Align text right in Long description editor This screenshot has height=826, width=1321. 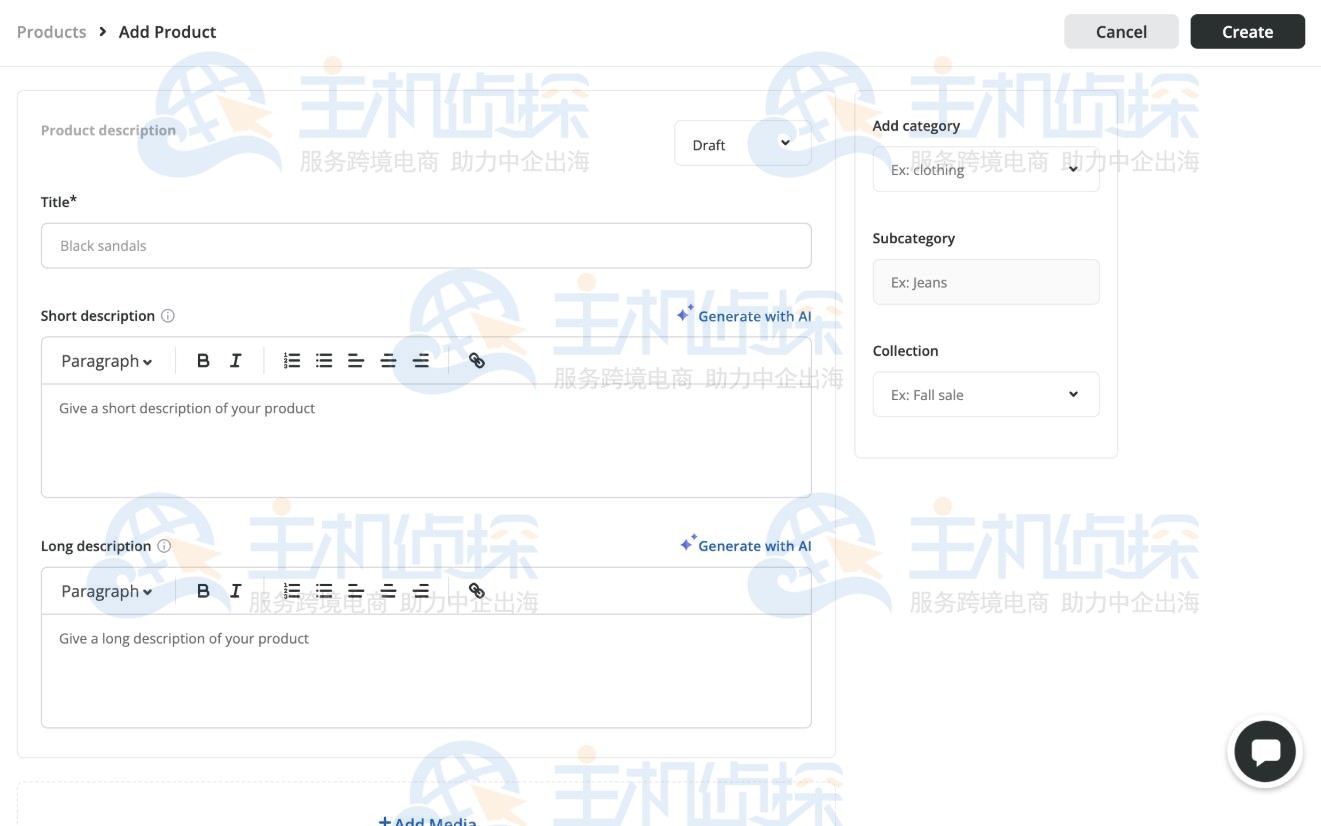point(421,591)
